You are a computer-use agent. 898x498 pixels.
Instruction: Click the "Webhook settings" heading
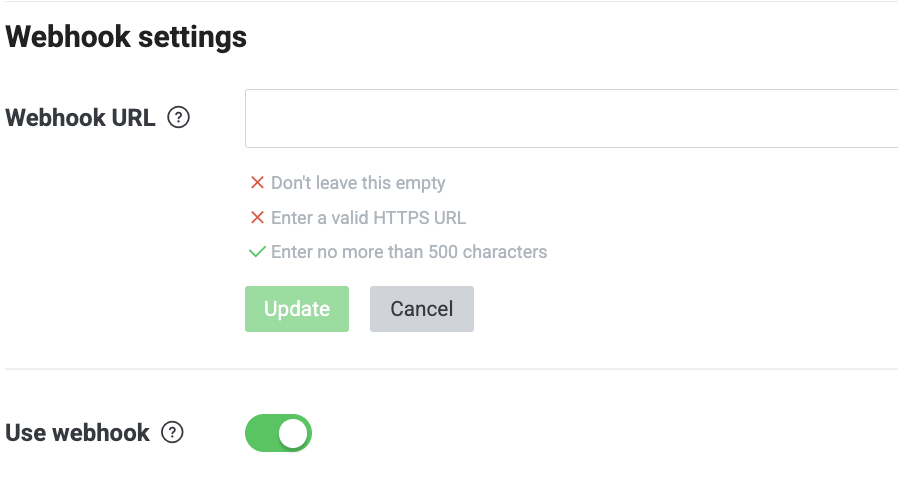pos(126,37)
